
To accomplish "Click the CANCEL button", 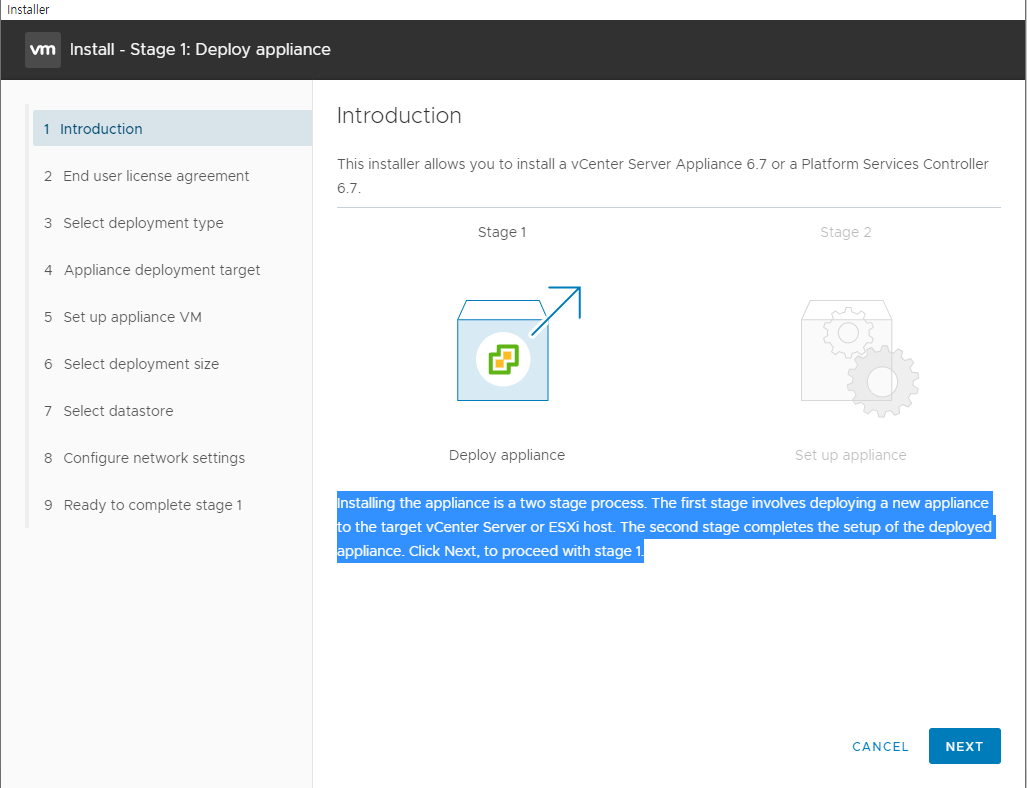I will tap(880, 747).
